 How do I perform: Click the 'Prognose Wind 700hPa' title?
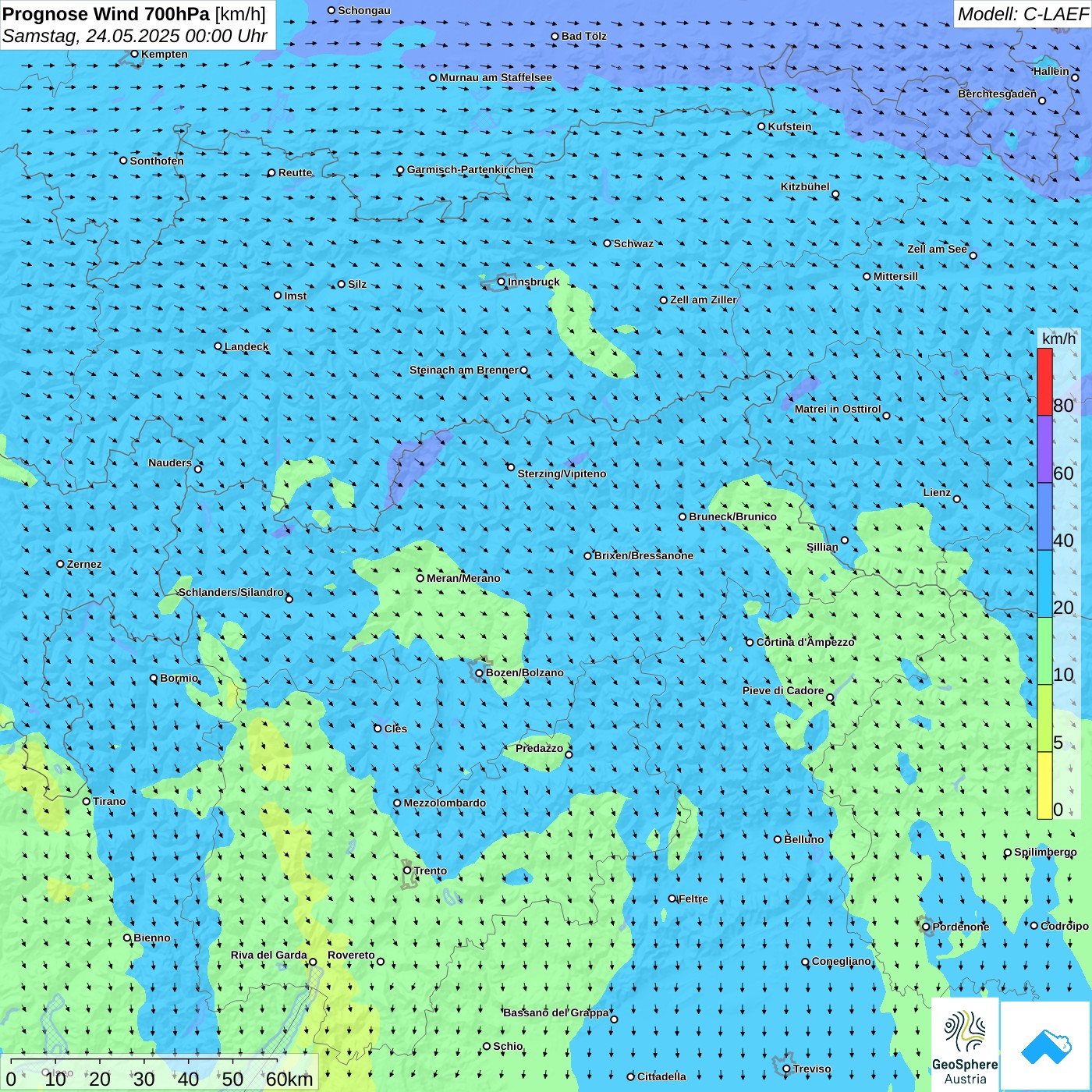[x=106, y=14]
